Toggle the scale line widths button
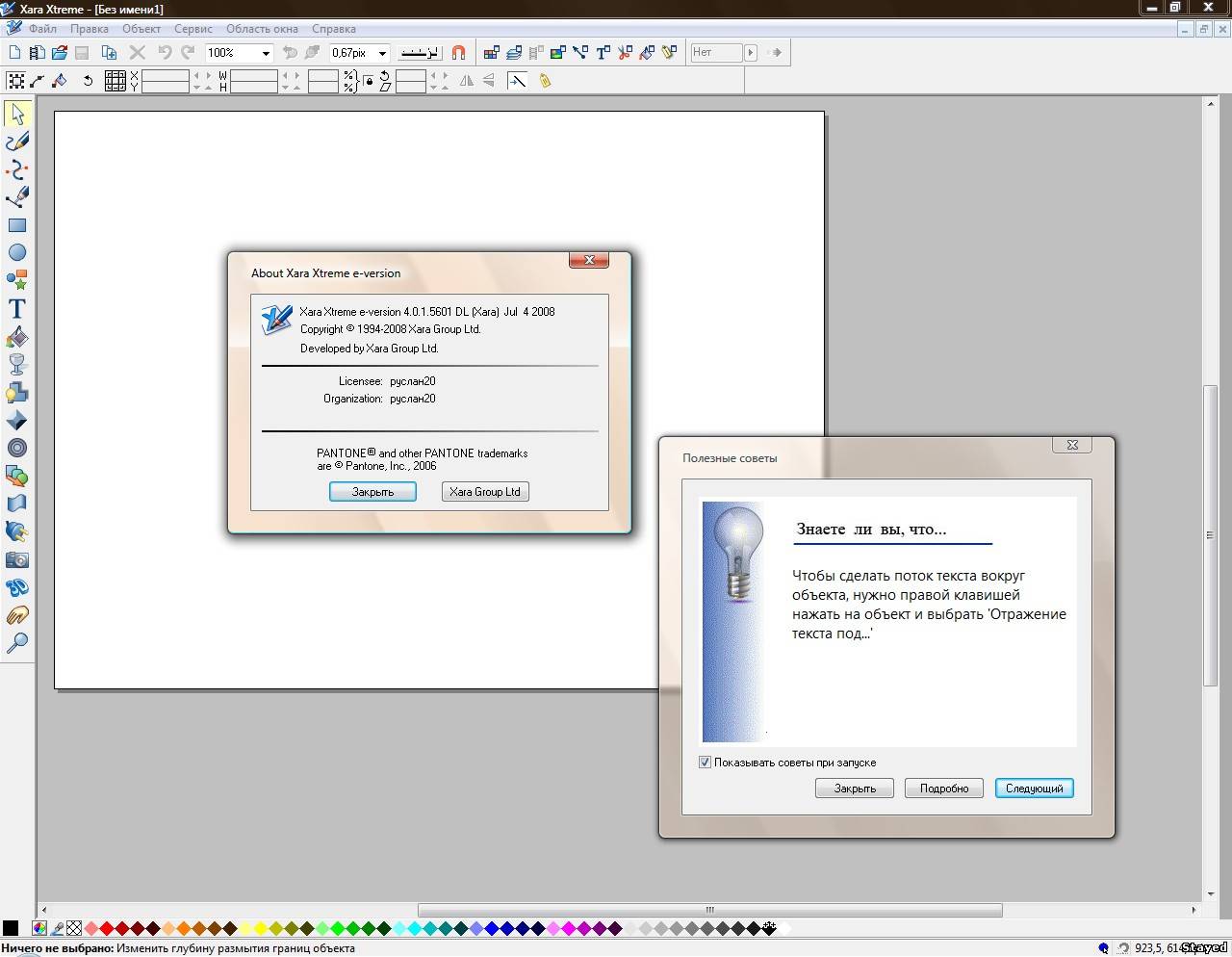 (x=517, y=81)
